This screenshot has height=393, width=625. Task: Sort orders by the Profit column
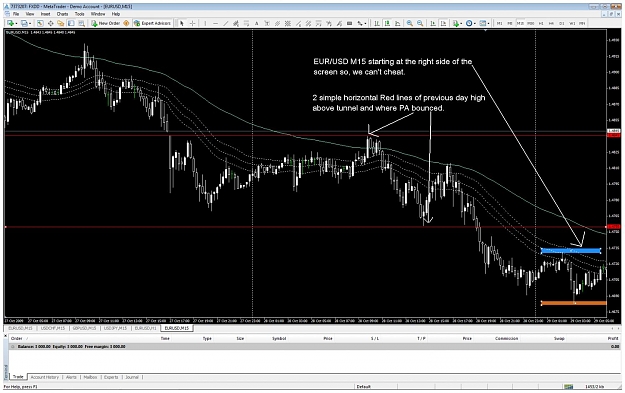[613, 338]
